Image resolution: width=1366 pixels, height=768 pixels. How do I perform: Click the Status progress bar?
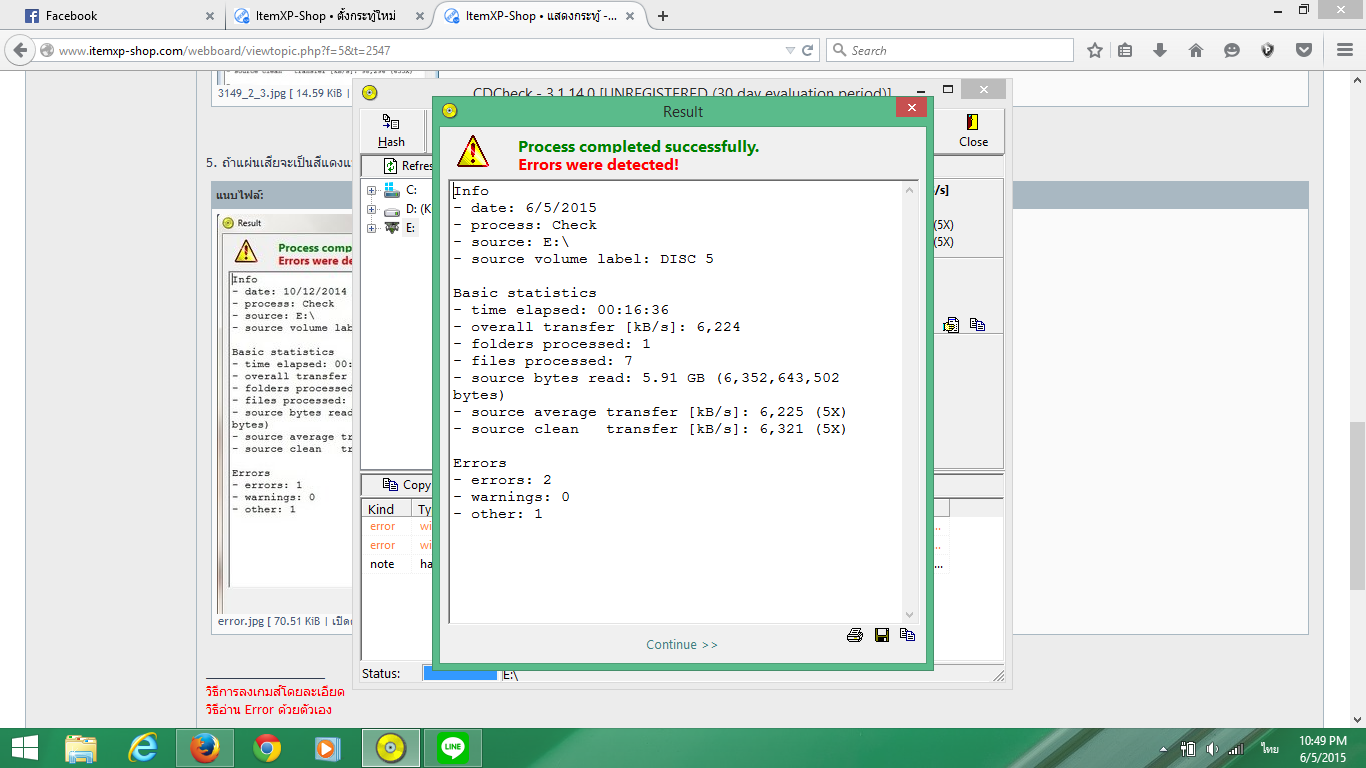pos(460,674)
